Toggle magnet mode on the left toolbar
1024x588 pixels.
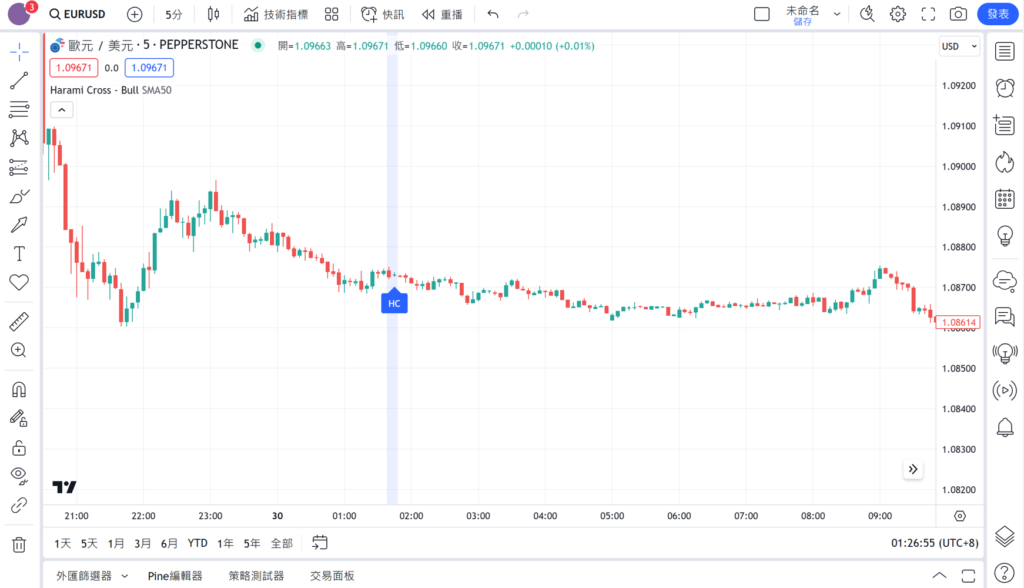coord(19,389)
